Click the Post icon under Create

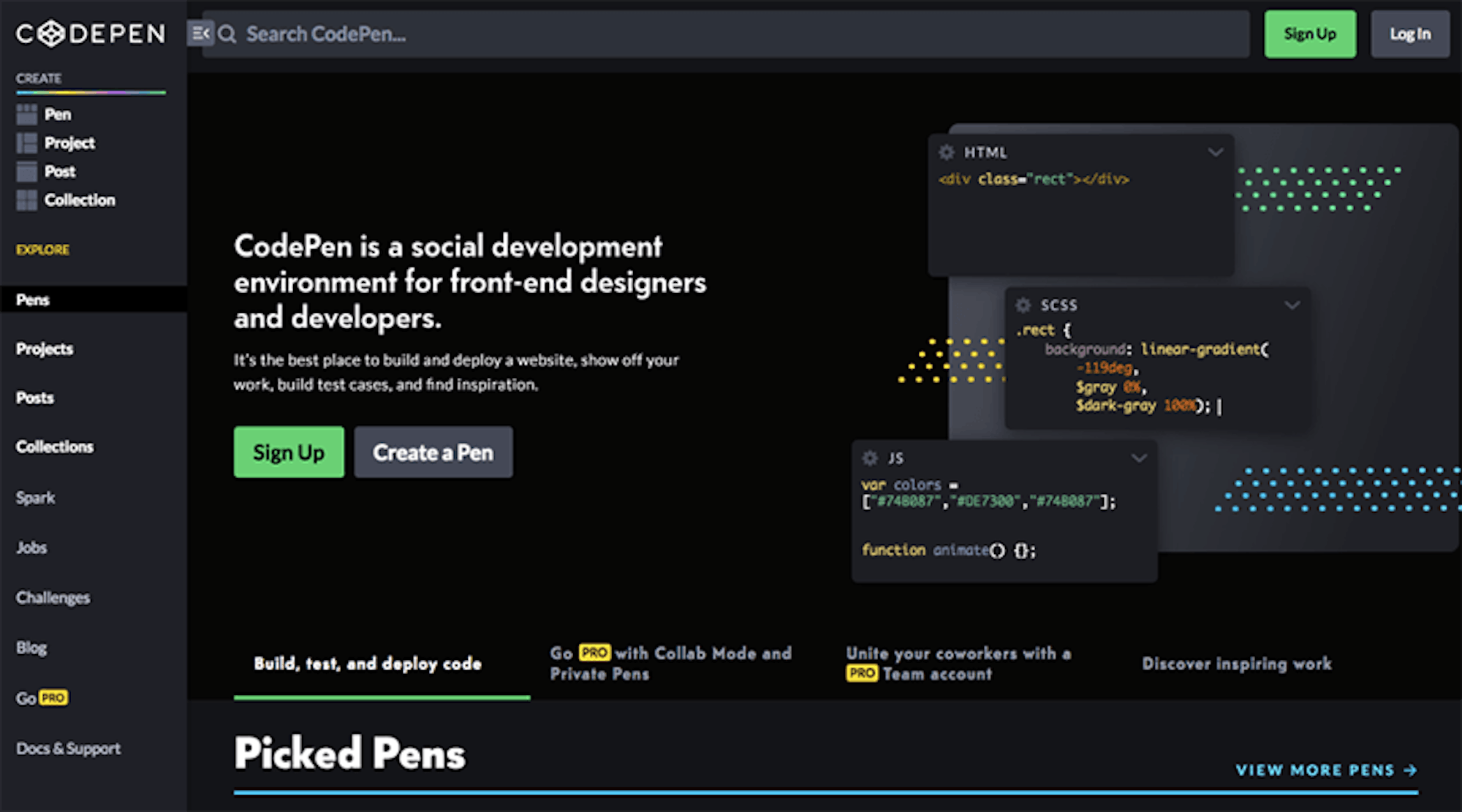point(27,171)
